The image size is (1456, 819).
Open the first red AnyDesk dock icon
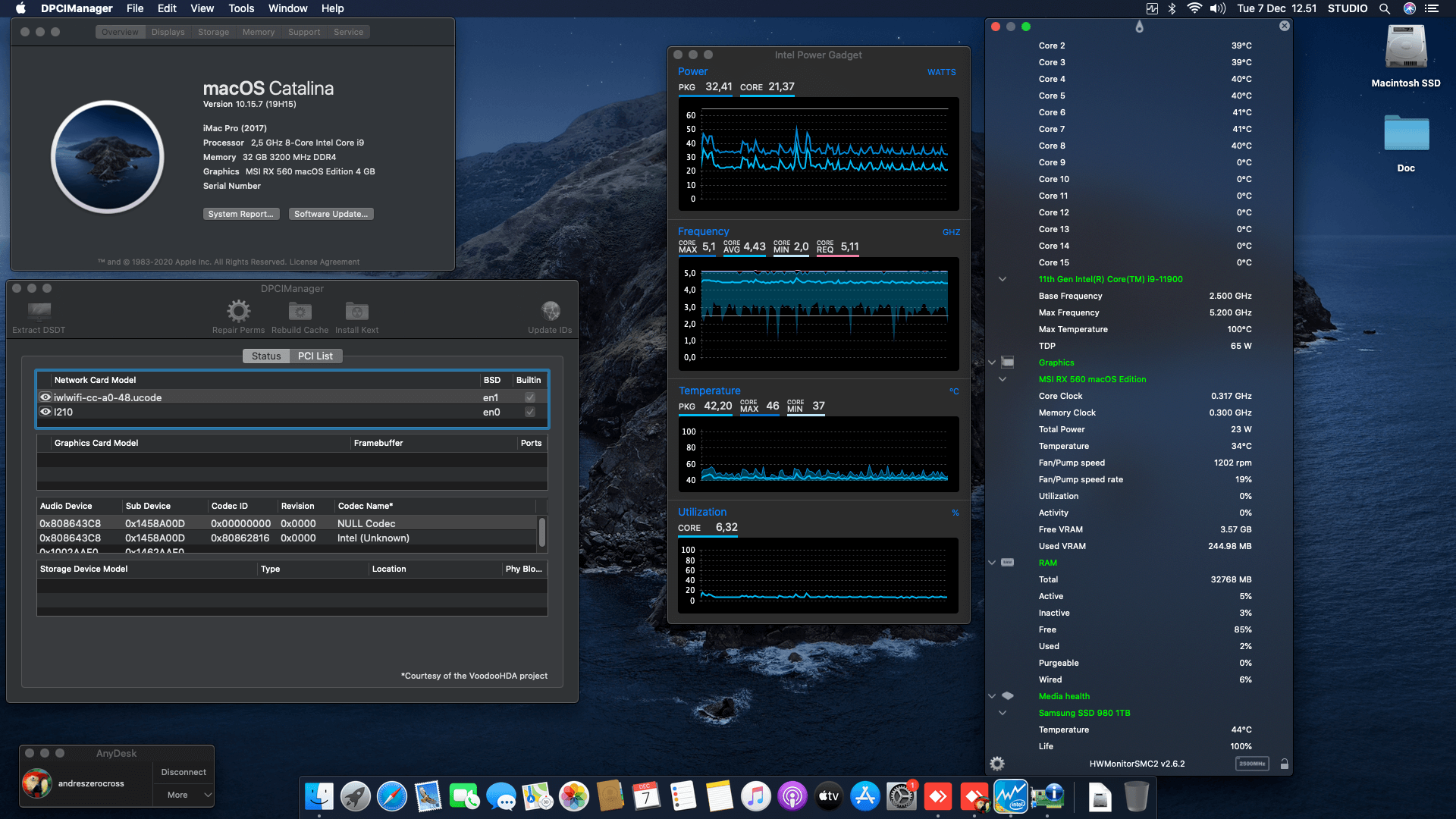click(x=938, y=796)
